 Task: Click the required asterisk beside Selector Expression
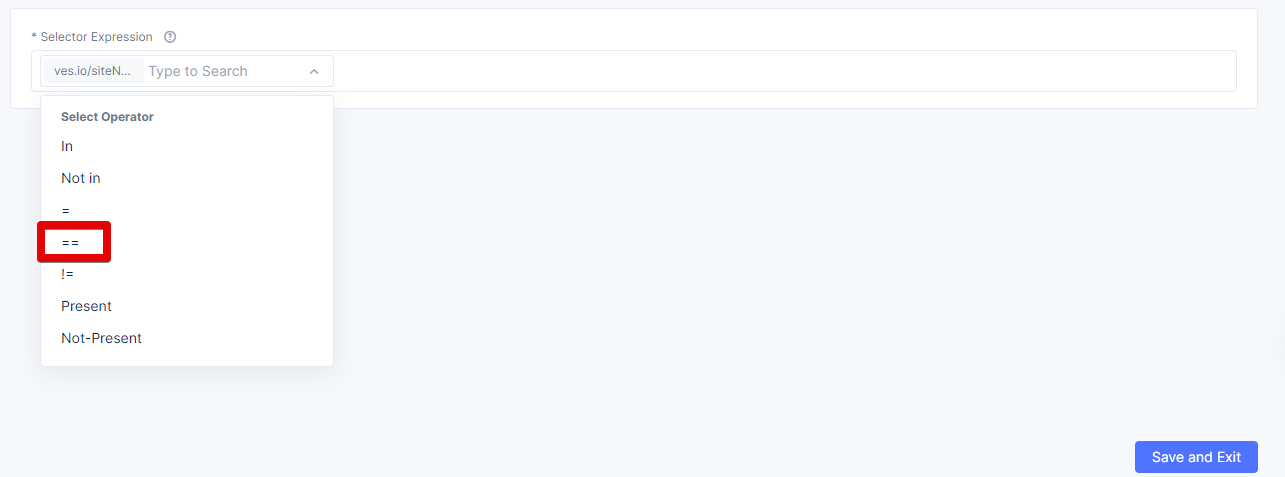(x=34, y=37)
